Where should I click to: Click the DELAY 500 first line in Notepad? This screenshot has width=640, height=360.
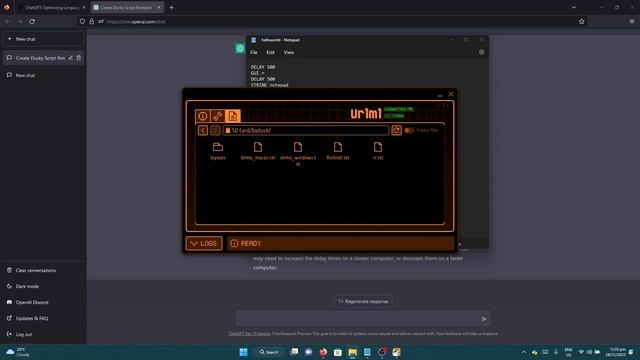pos(263,67)
